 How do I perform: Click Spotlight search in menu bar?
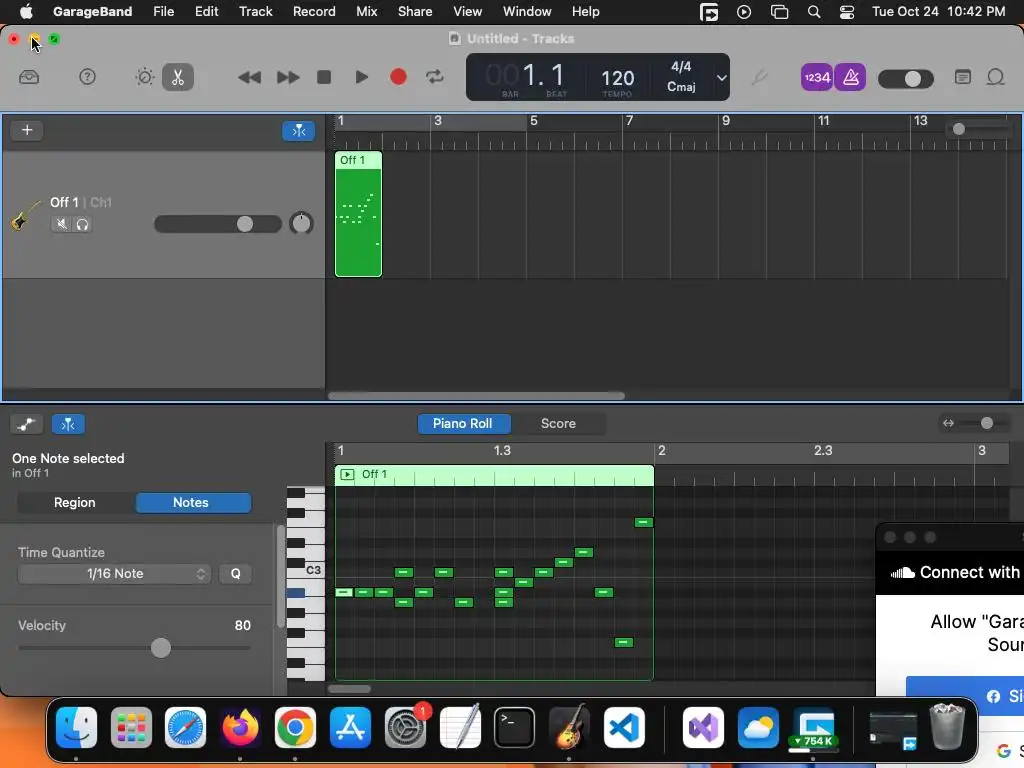pyautogui.click(x=814, y=12)
